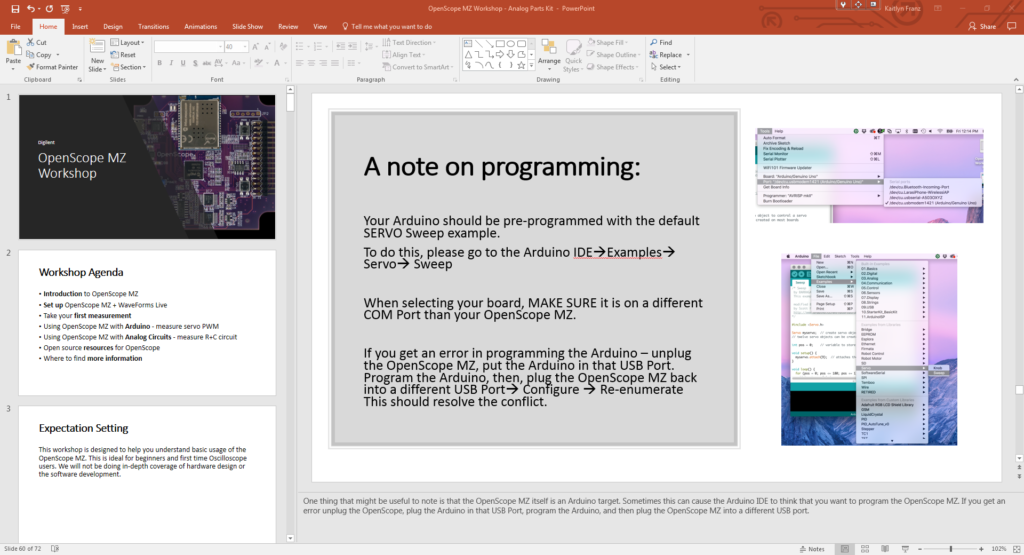The width and height of the screenshot is (1024, 555).
Task: Open the font name combo box
Action: 189,47
